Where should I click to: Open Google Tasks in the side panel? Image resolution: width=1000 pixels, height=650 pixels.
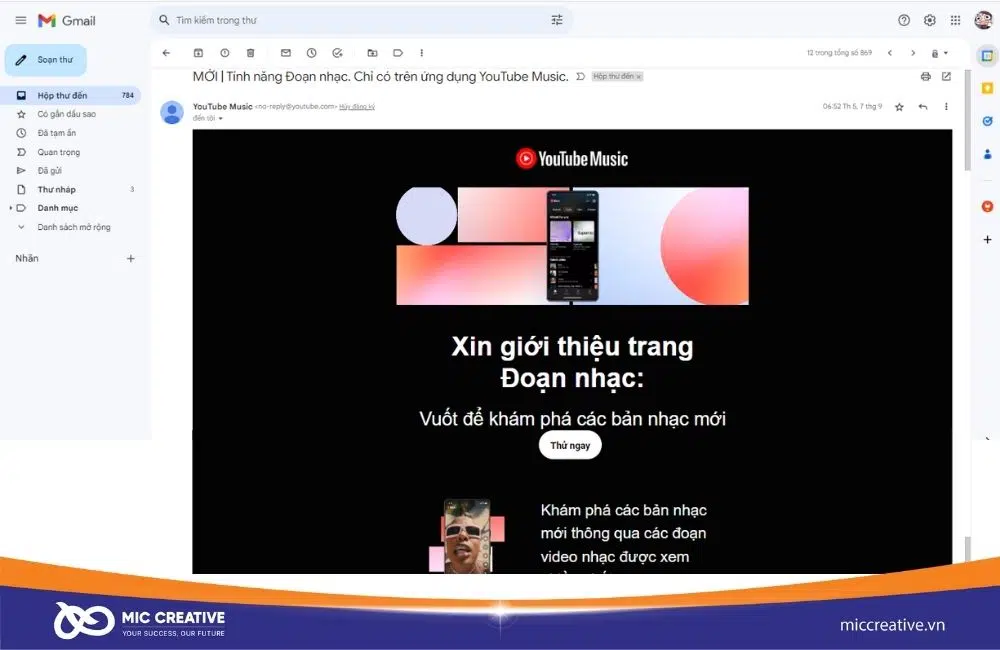pos(987,121)
